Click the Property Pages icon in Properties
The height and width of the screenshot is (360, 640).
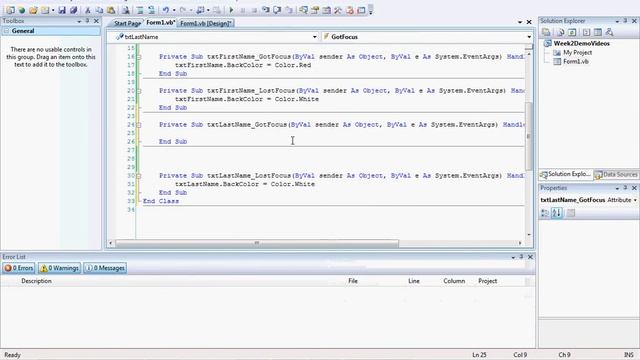(571, 213)
